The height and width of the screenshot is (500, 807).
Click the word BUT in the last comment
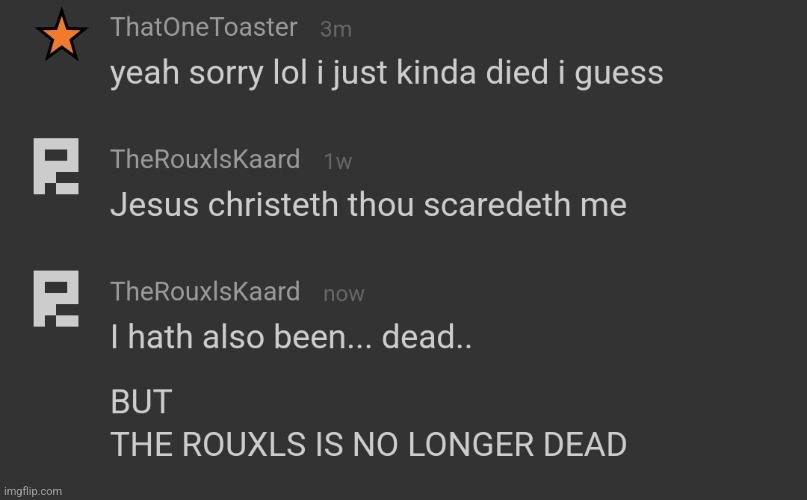(x=142, y=402)
